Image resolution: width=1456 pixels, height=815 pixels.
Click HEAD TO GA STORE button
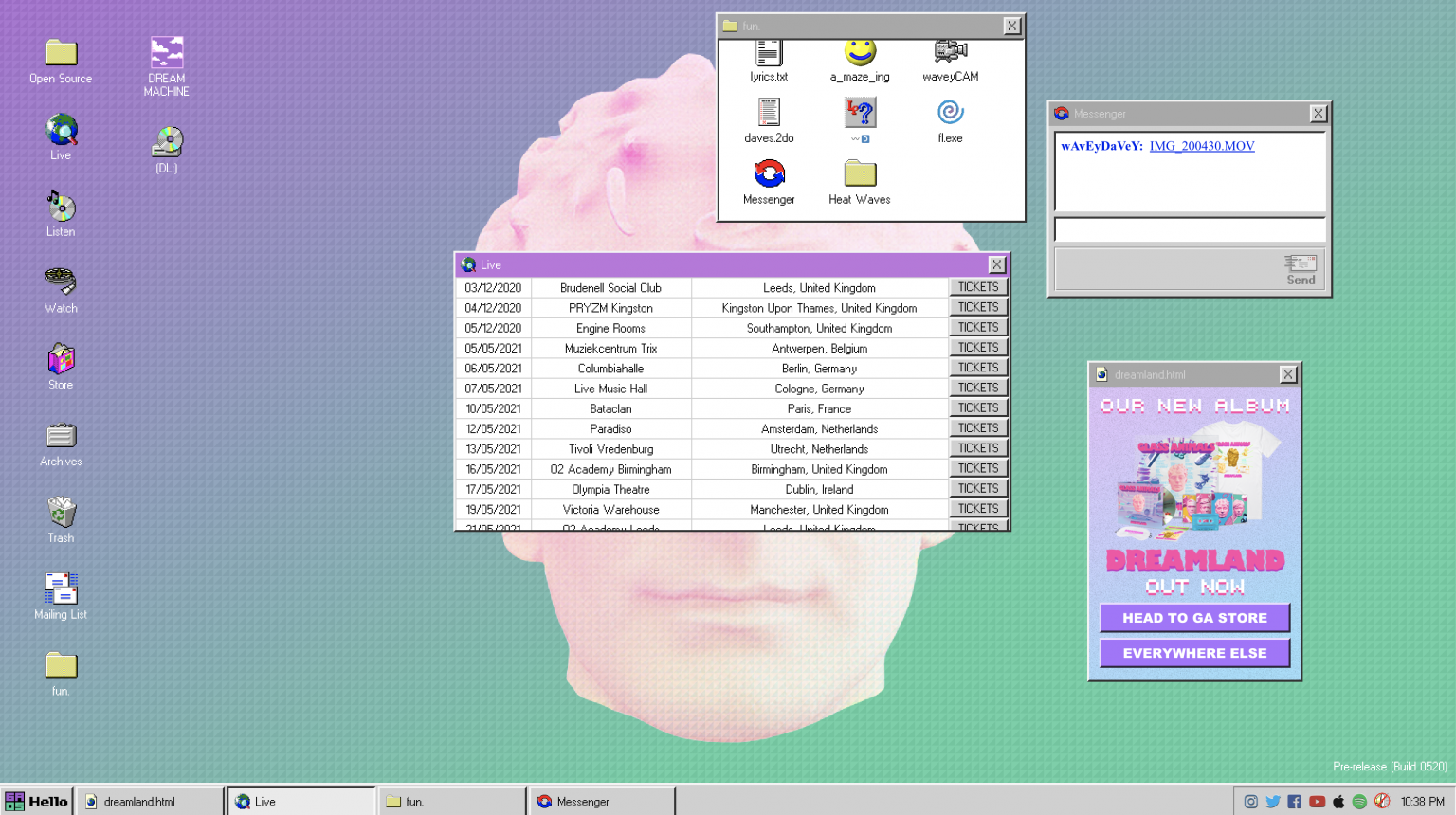pyautogui.click(x=1194, y=618)
